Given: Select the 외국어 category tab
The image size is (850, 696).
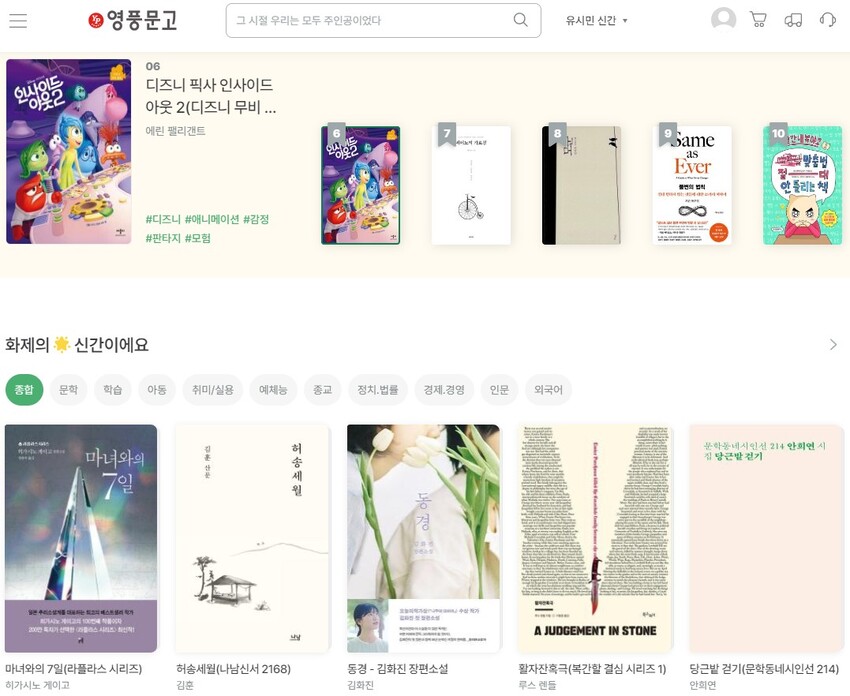Looking at the screenshot, I should coord(548,390).
